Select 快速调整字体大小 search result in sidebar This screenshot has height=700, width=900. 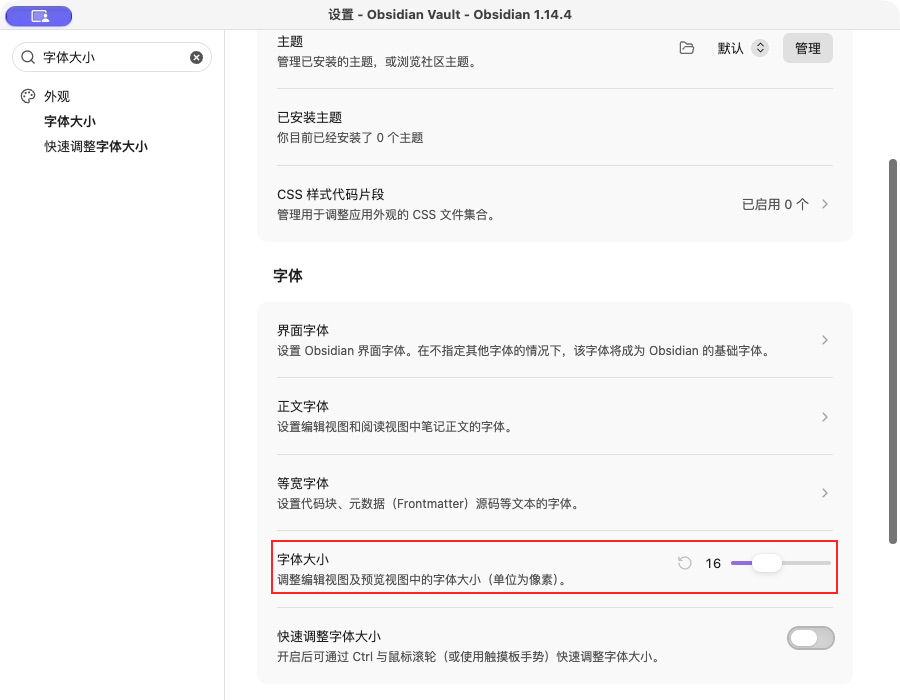[96, 147]
